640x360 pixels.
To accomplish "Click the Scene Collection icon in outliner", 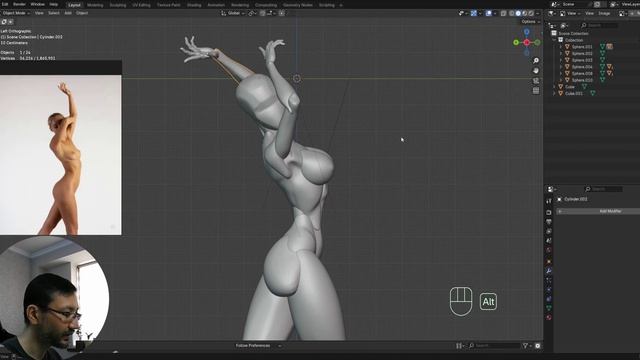I will [x=554, y=33].
